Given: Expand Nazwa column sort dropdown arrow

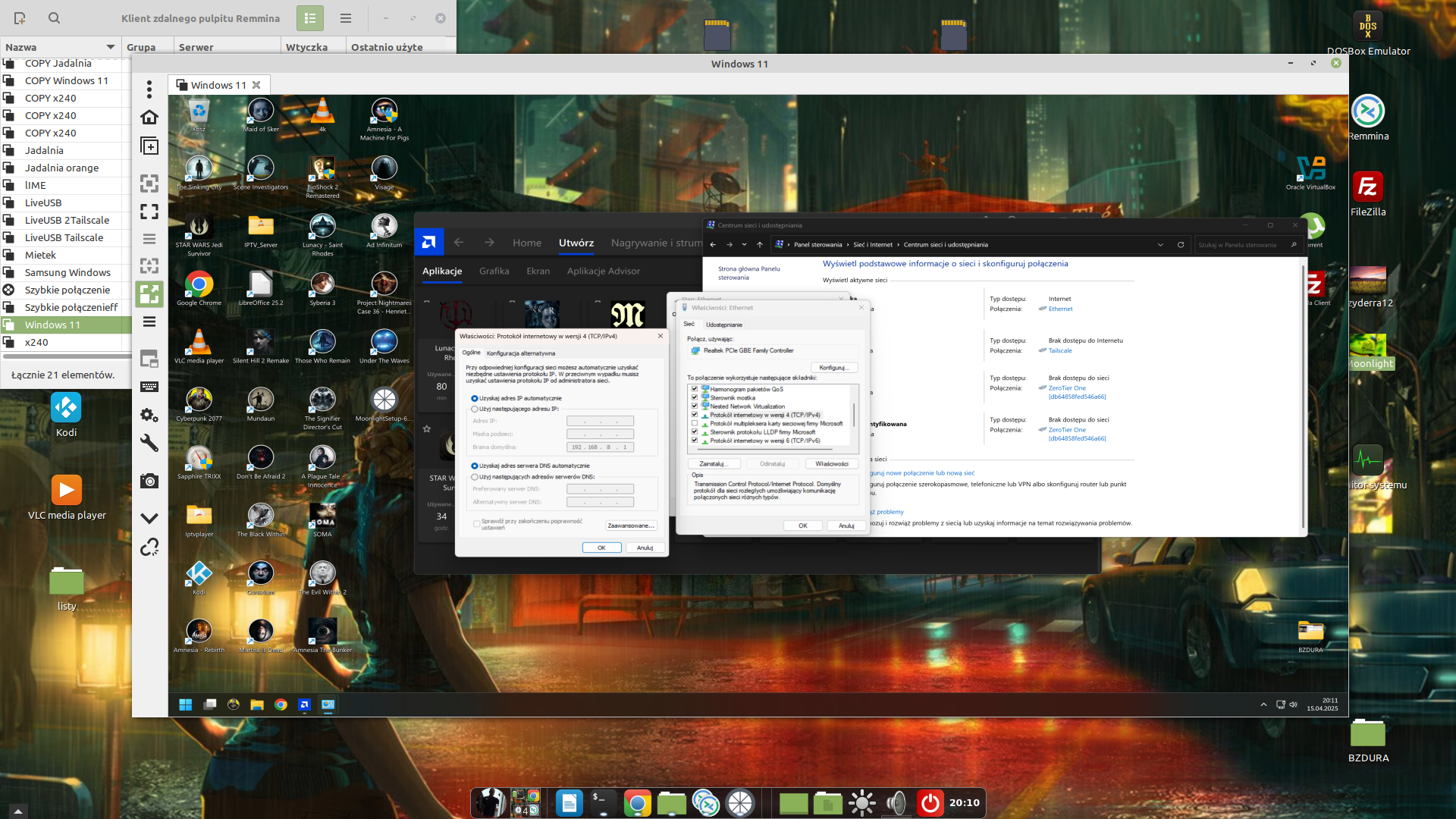Looking at the screenshot, I should coord(111,47).
